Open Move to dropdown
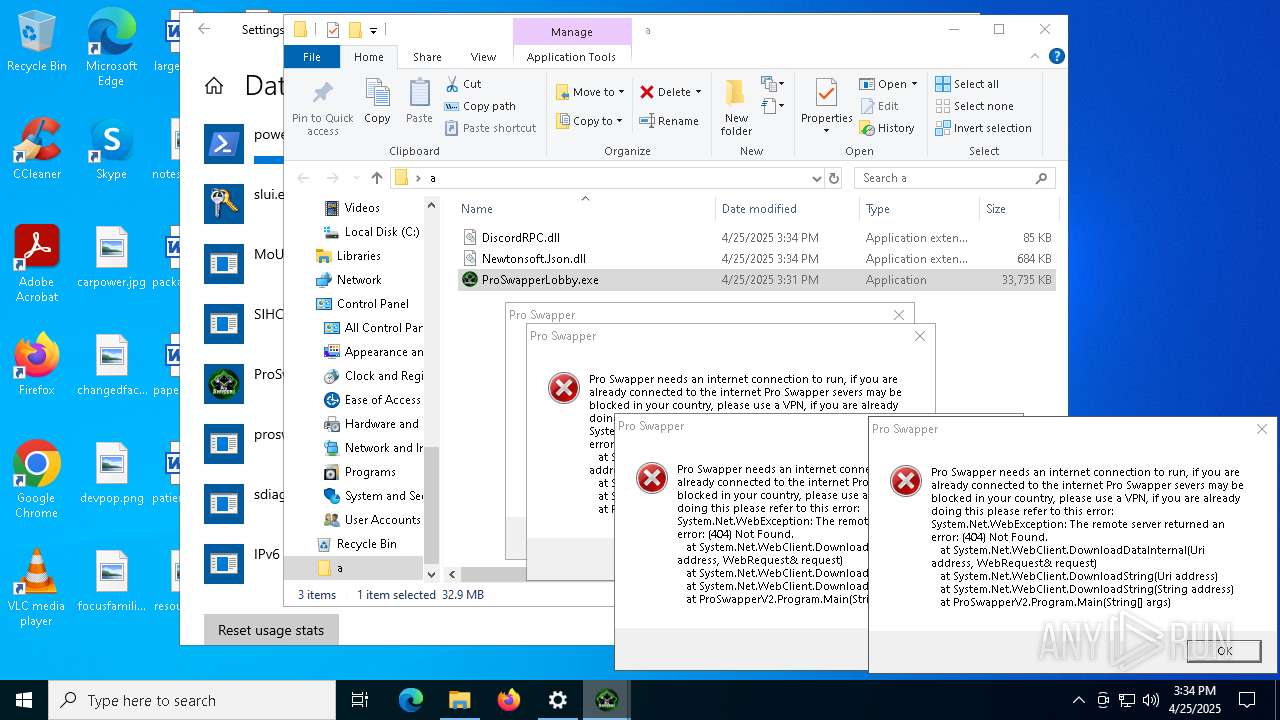Screen dimensions: 1280x720 pos(590,92)
